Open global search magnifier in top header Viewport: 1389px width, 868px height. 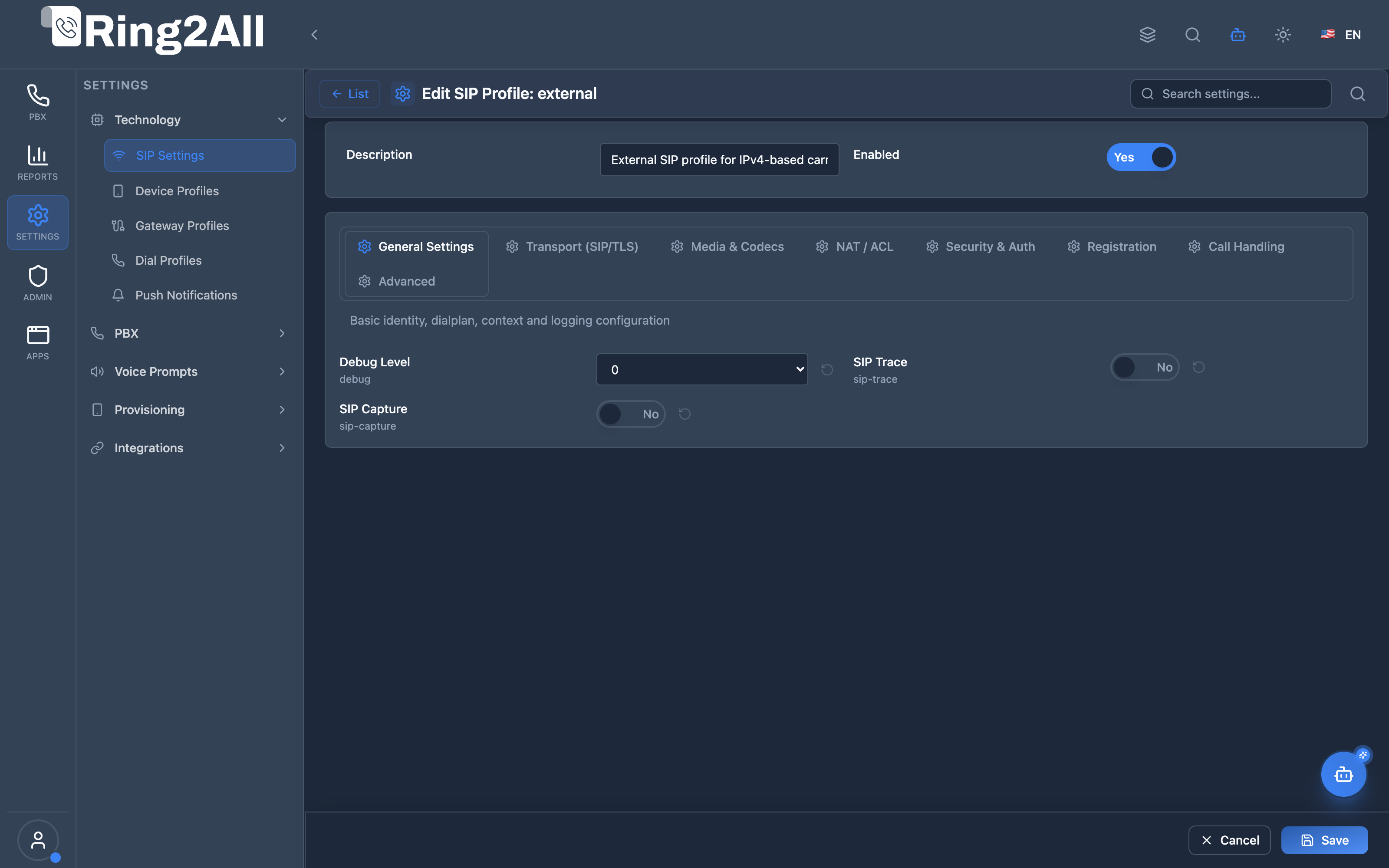pyautogui.click(x=1193, y=35)
